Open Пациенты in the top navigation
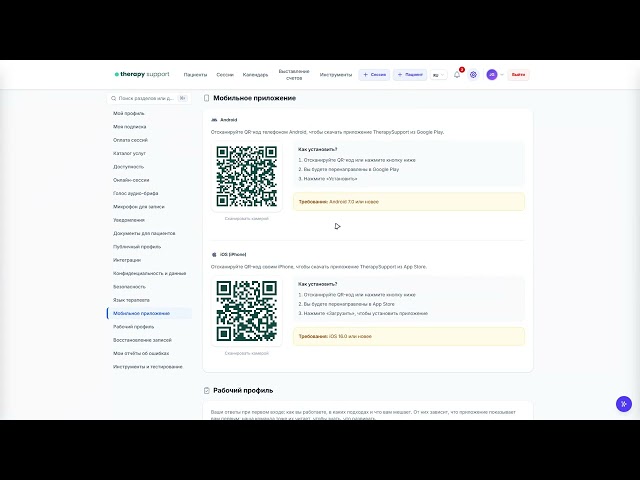This screenshot has height=480, width=640. pos(195,75)
